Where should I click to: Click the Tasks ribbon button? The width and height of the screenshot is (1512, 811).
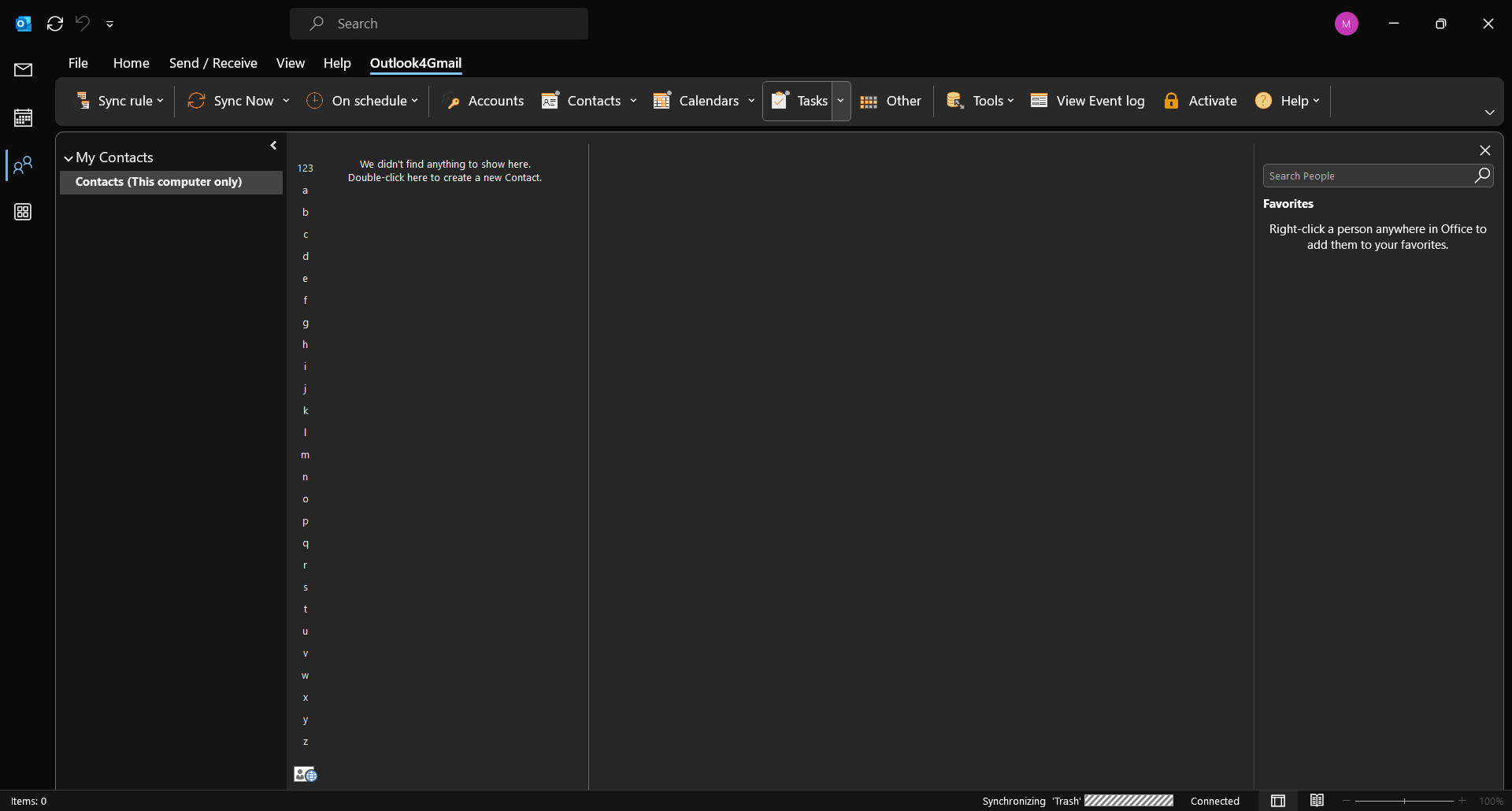click(799, 101)
